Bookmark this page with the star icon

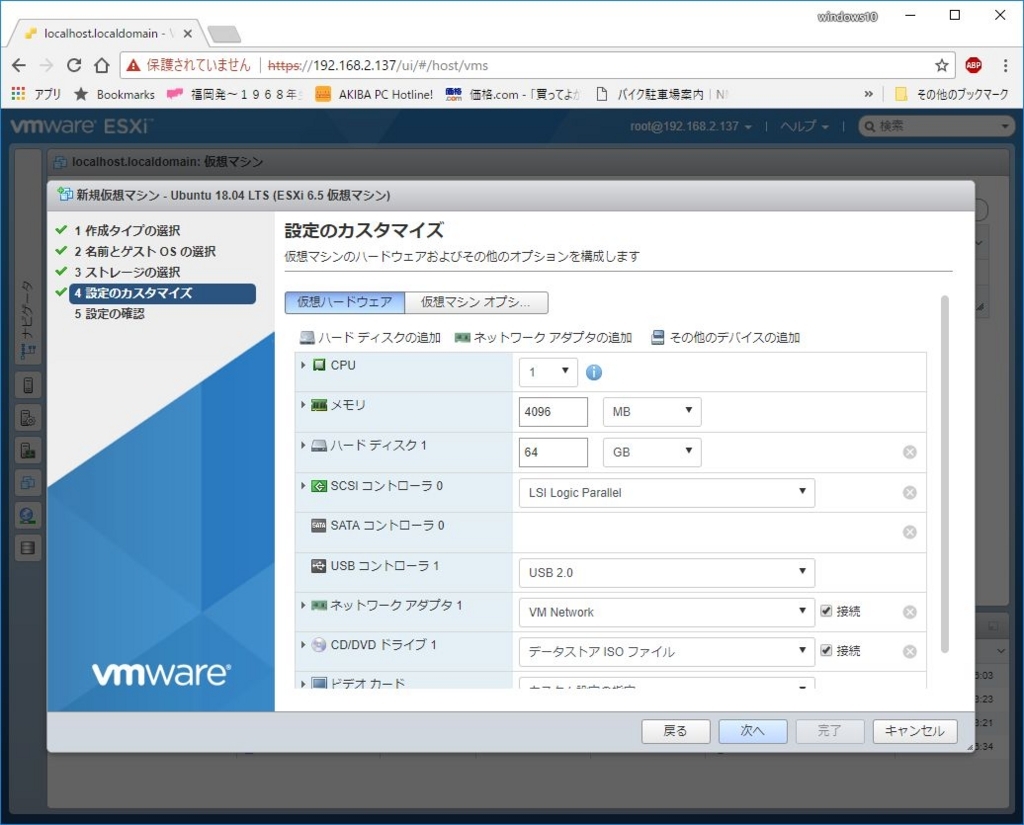[x=941, y=65]
